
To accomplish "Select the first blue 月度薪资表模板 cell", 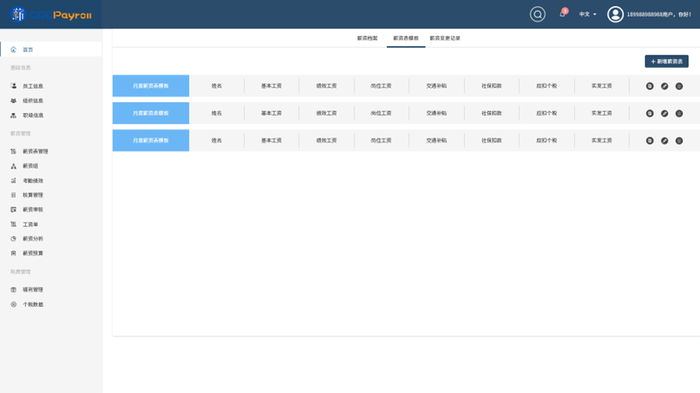I will (x=151, y=86).
